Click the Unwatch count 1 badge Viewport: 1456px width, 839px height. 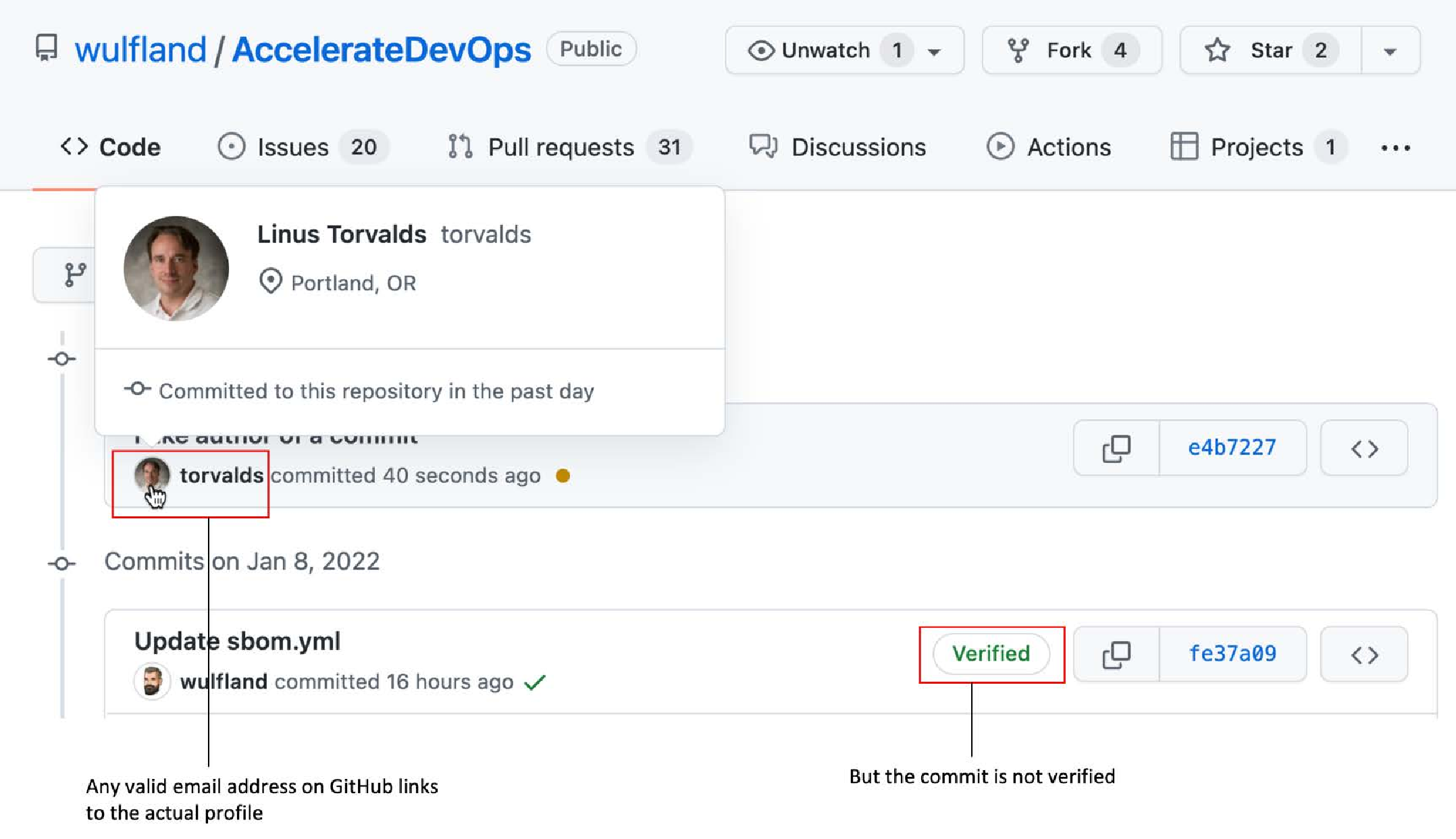[x=897, y=51]
